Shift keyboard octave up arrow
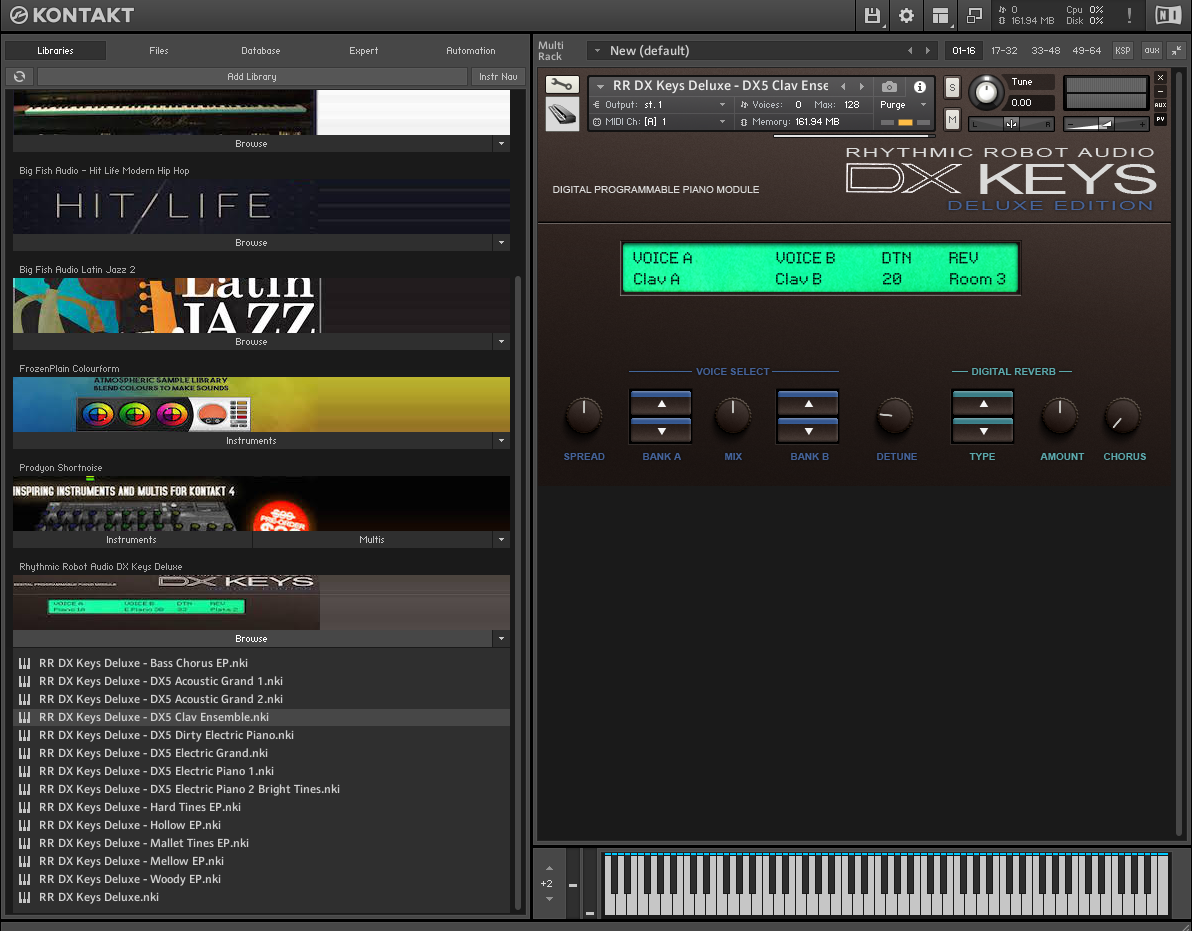Viewport: 1192px width, 931px height. 549,868
